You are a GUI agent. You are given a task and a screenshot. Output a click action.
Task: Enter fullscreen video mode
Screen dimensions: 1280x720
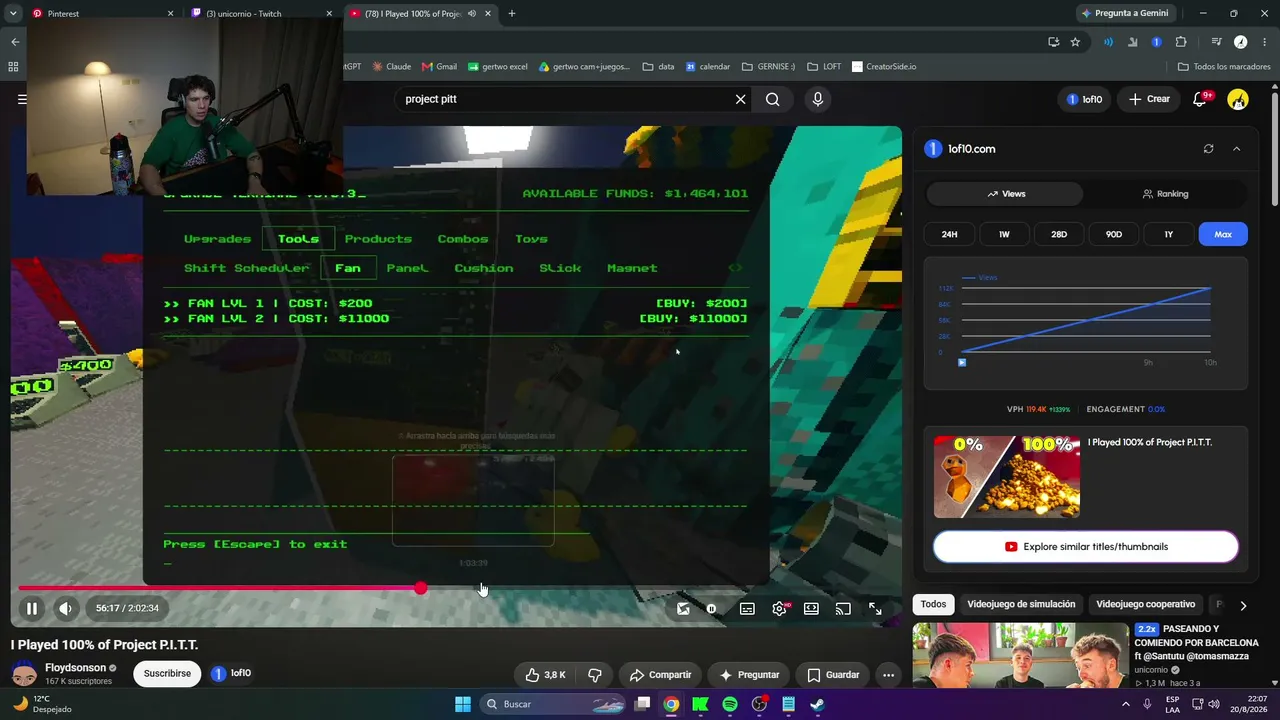tap(875, 608)
